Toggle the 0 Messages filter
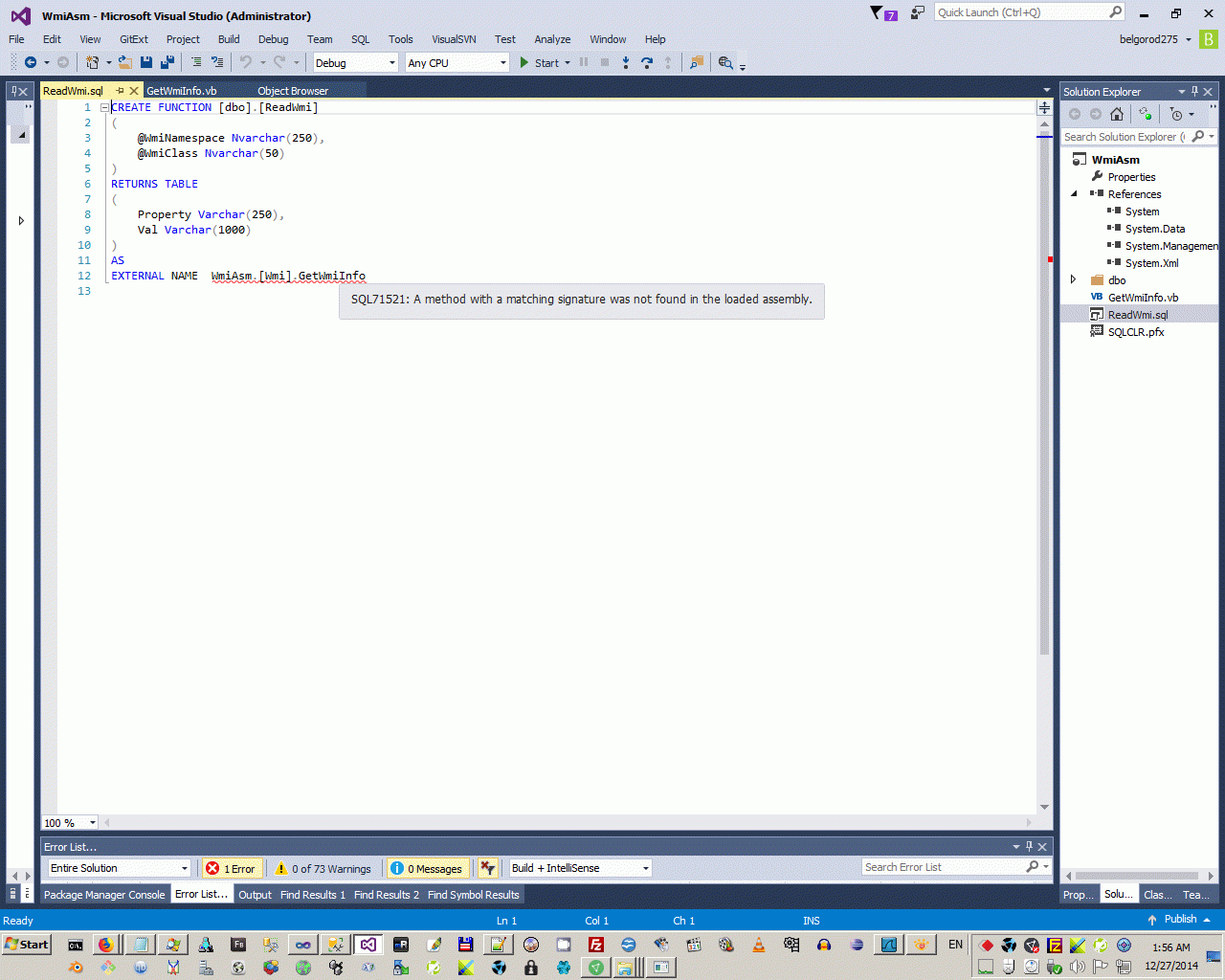Screen dimensions: 1225x980 click(426, 868)
